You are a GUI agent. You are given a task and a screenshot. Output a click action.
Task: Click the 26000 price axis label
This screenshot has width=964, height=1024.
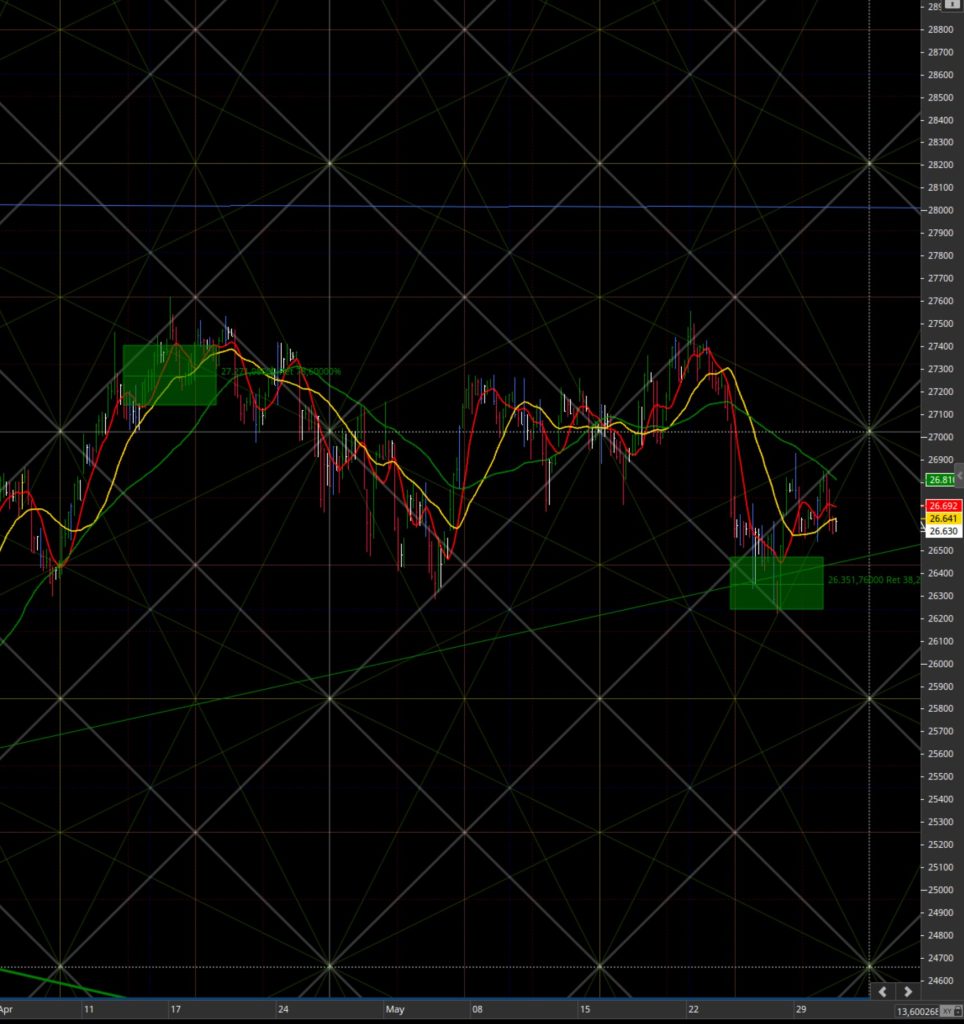coord(940,664)
